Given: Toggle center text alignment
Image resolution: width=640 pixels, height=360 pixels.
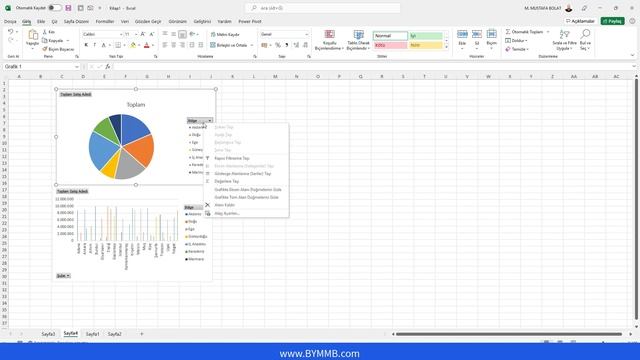Looking at the screenshot, I should coord(173,45).
